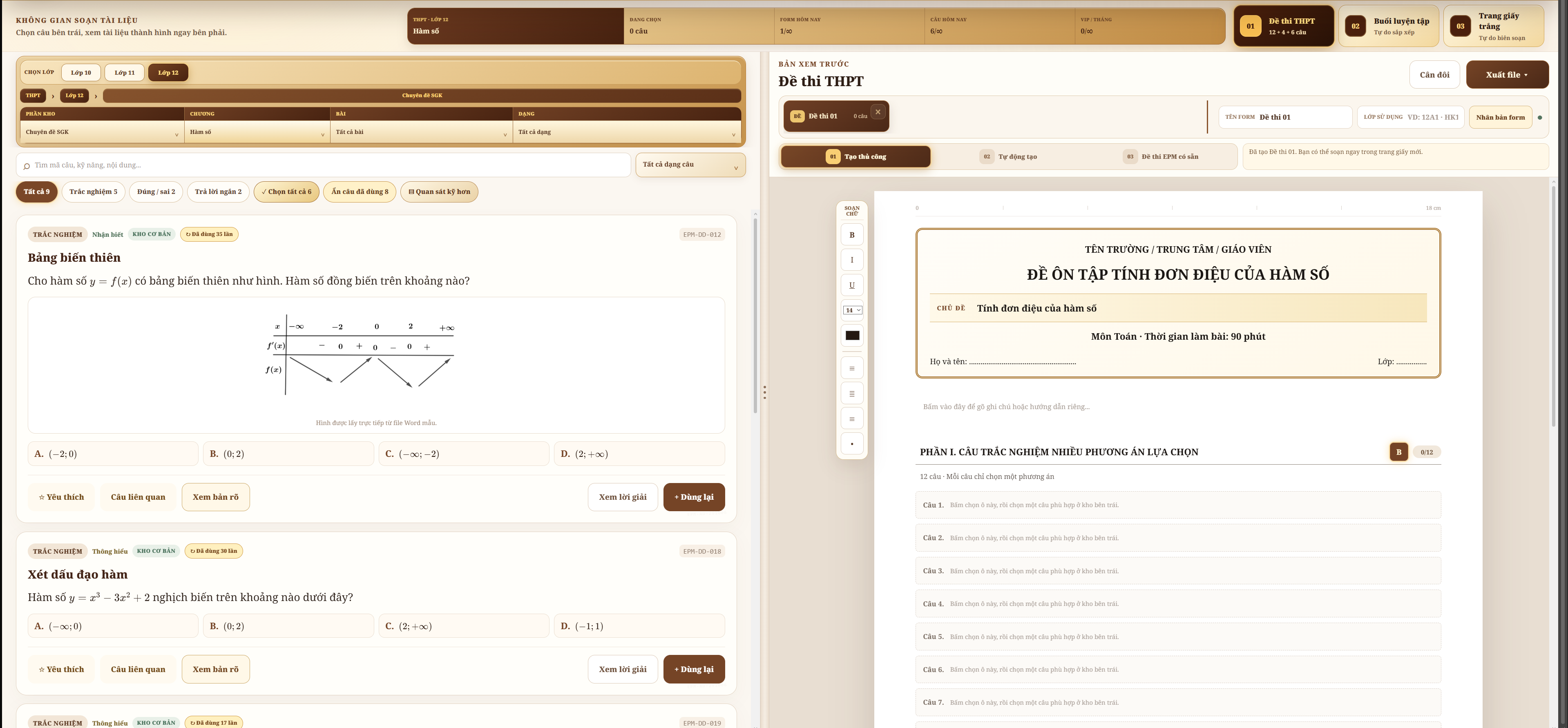
Task: Click the three-dot splitter handle between the panels
Action: [x=764, y=392]
